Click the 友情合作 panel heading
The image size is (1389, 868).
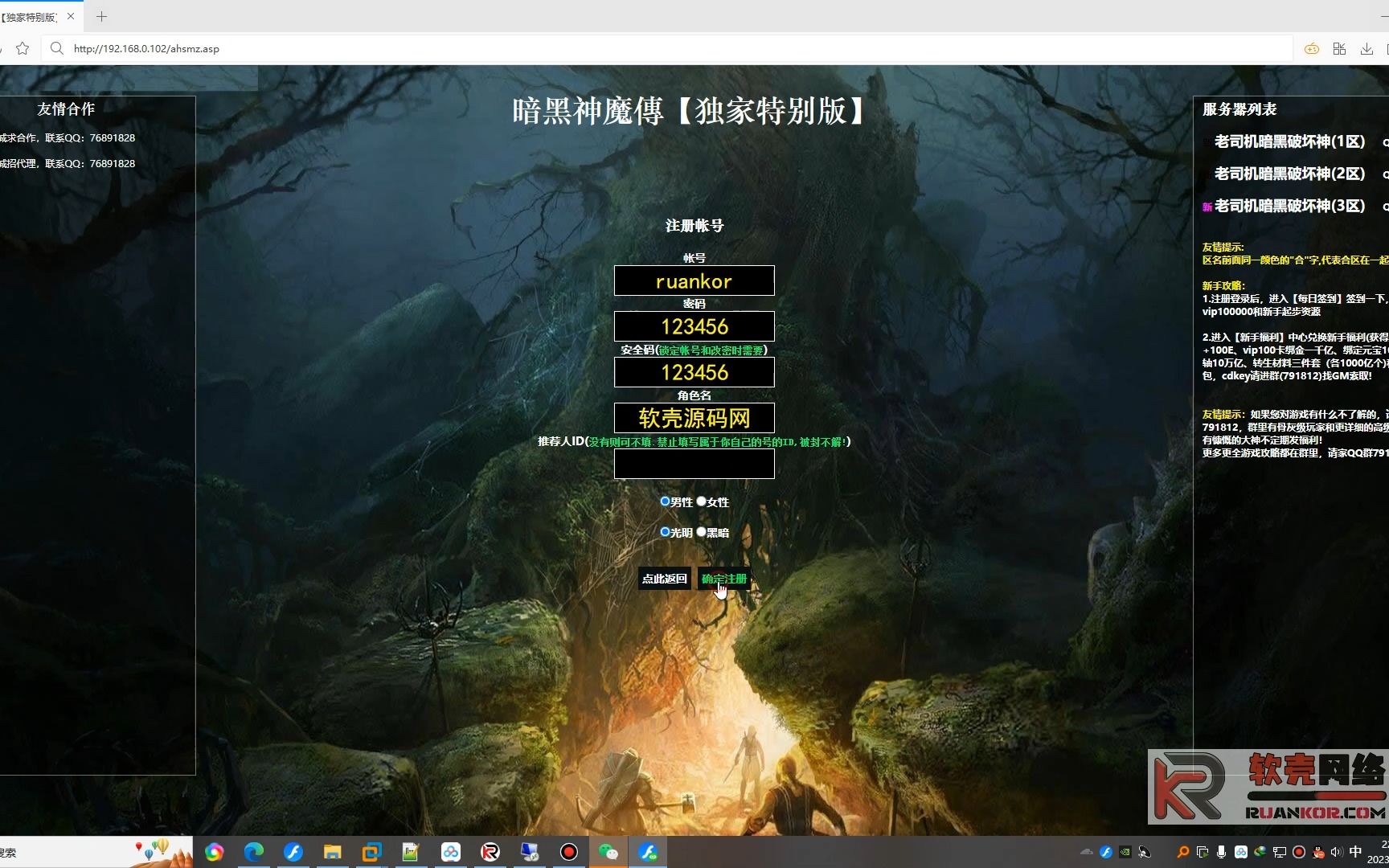(66, 108)
